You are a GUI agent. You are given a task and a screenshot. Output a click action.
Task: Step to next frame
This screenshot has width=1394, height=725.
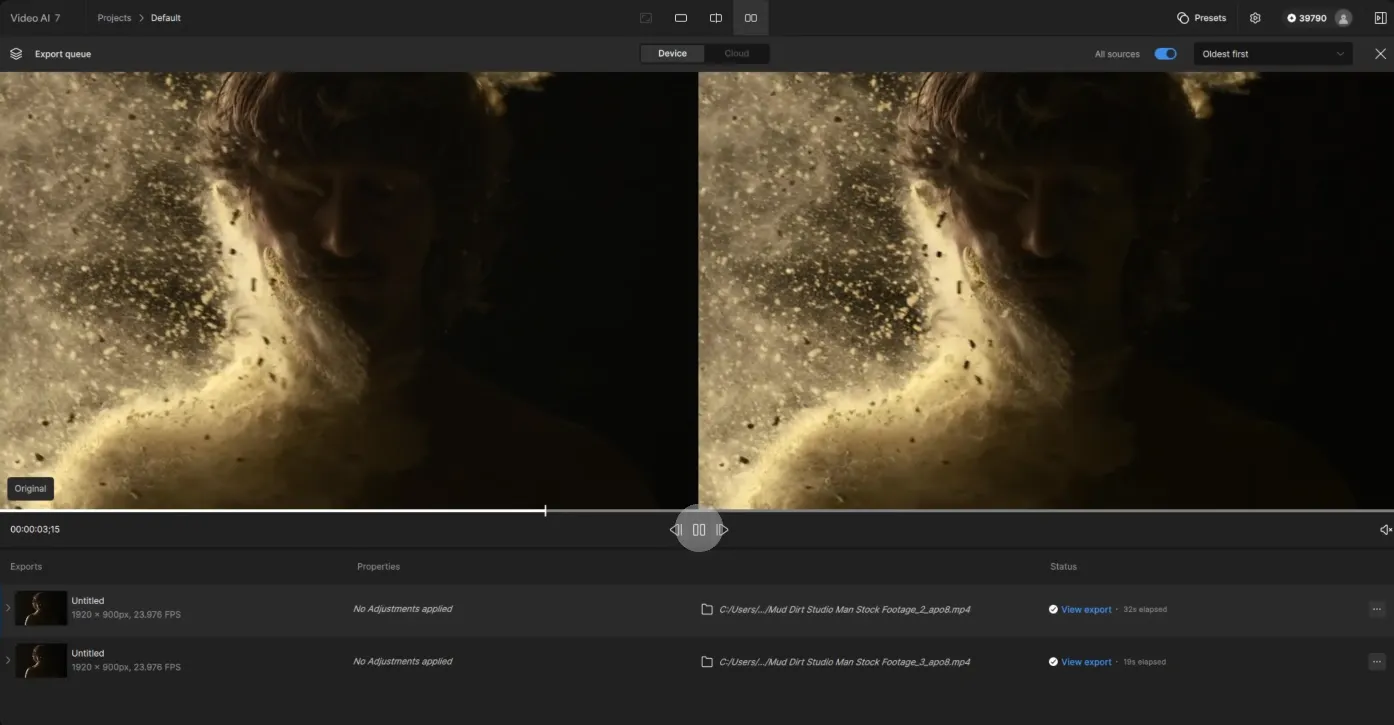tap(723, 530)
